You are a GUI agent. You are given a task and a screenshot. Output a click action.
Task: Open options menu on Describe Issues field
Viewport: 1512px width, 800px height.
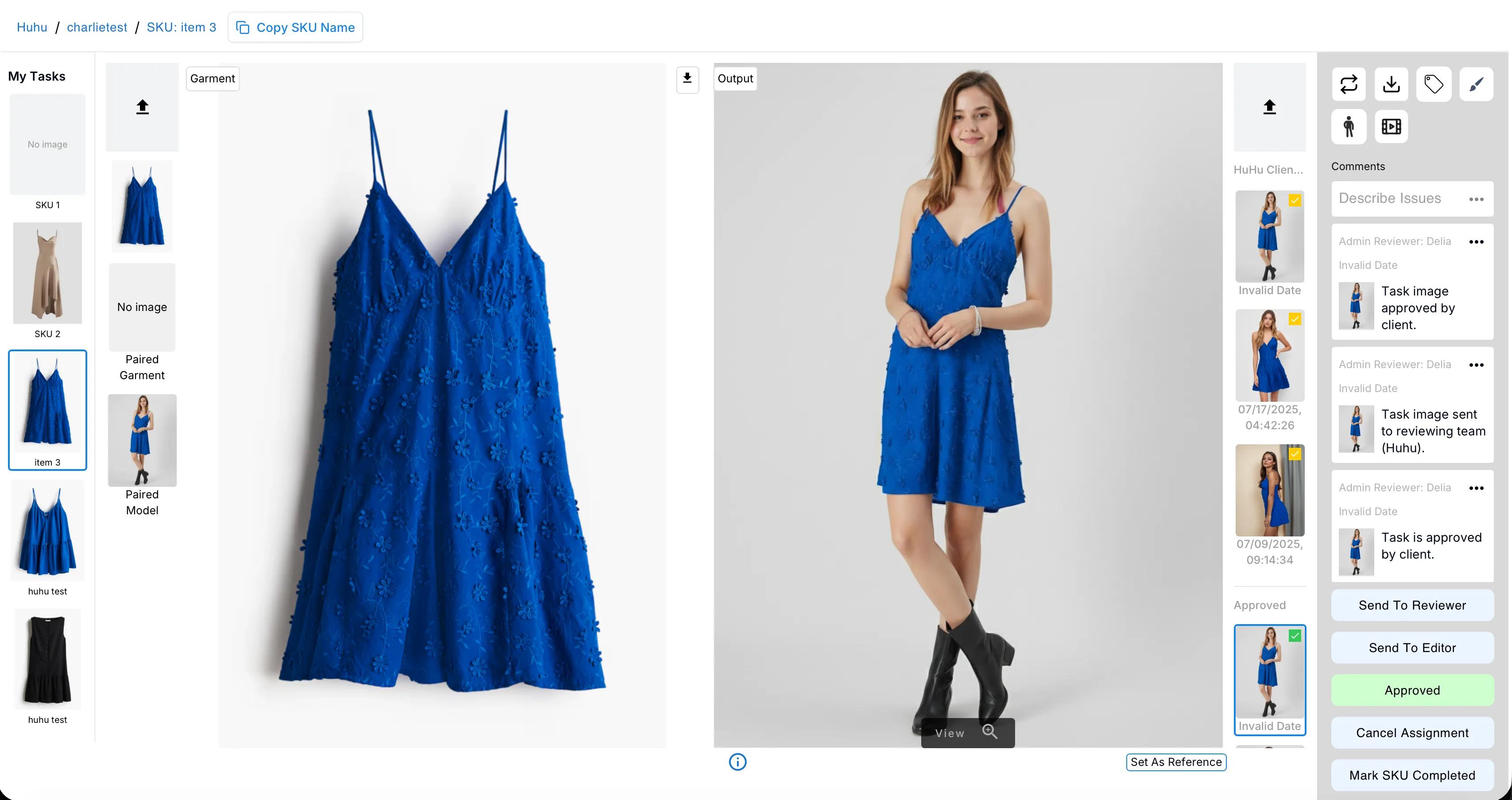[x=1476, y=199]
